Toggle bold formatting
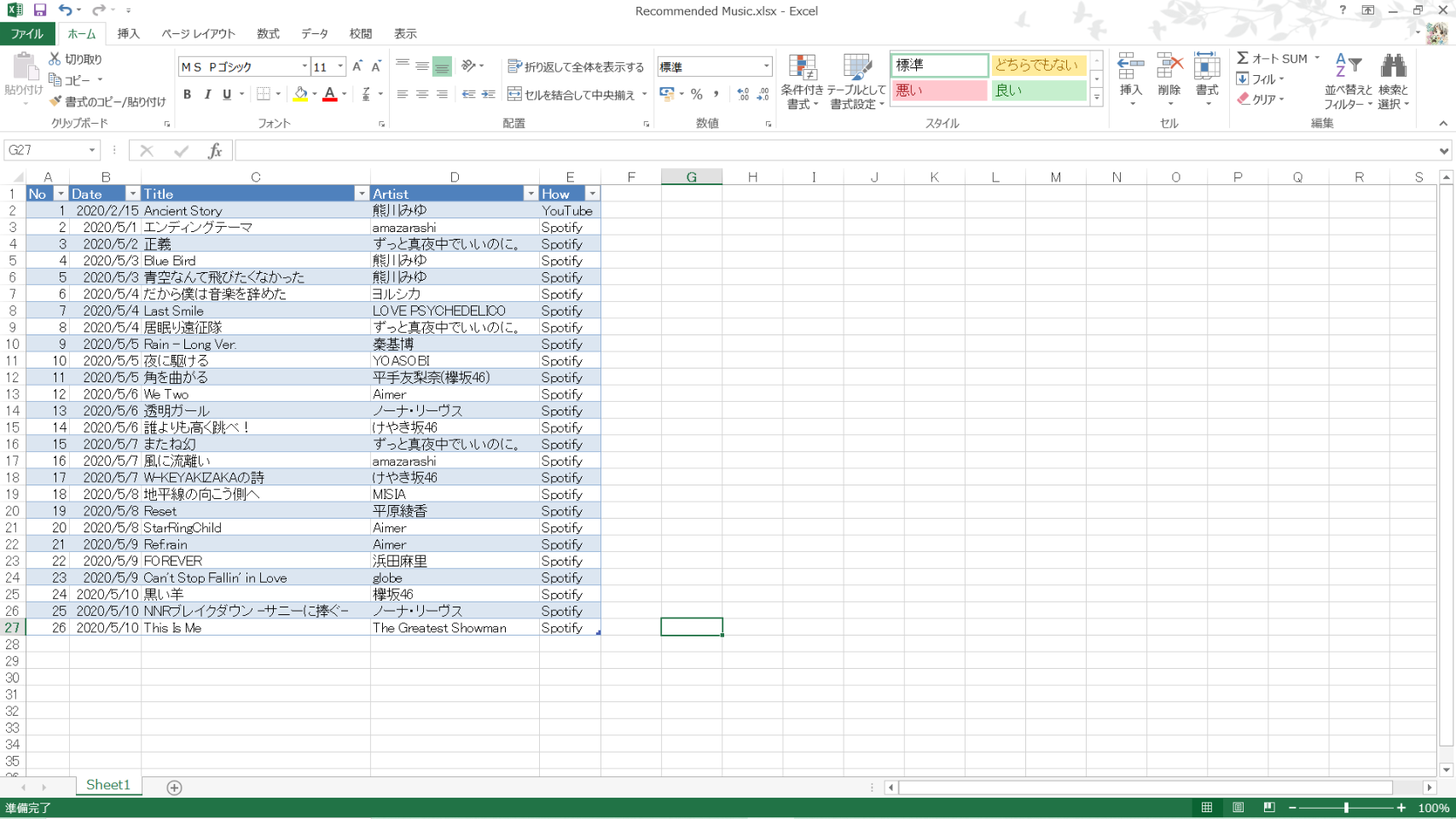This screenshot has height=819, width=1456. [187, 95]
